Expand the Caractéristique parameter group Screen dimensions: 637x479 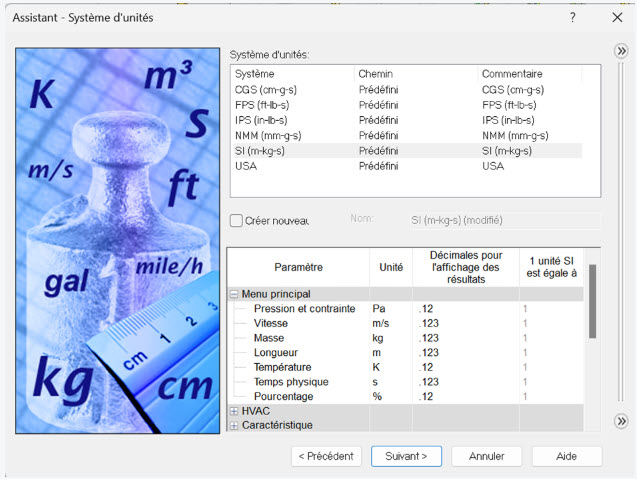[234, 425]
